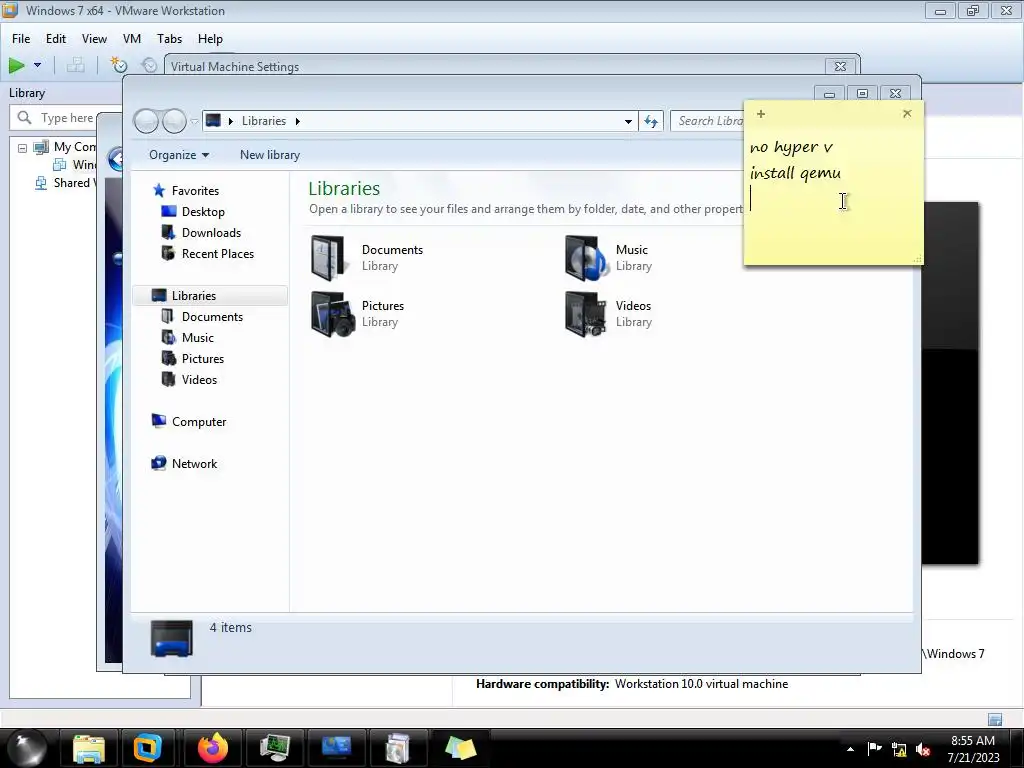
Task: Select the Documents library icon
Action: (x=330, y=258)
